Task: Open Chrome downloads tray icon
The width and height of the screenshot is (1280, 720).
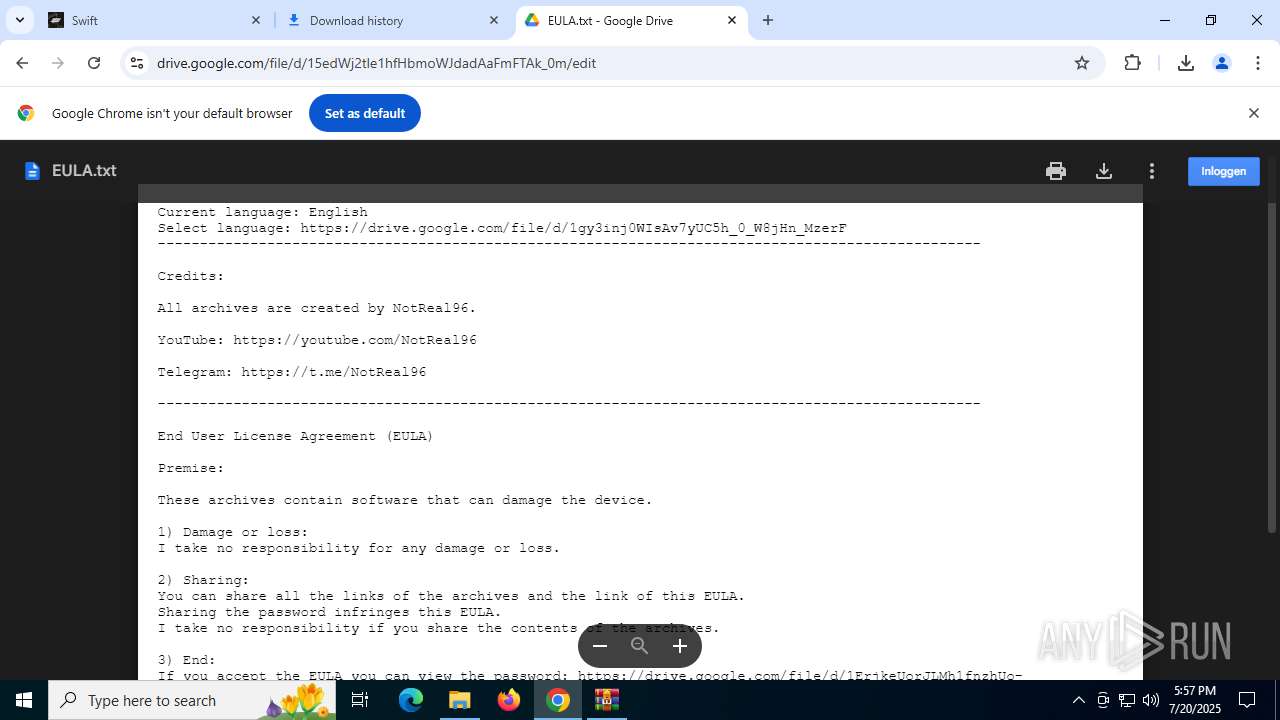Action: pyautogui.click(x=1186, y=63)
